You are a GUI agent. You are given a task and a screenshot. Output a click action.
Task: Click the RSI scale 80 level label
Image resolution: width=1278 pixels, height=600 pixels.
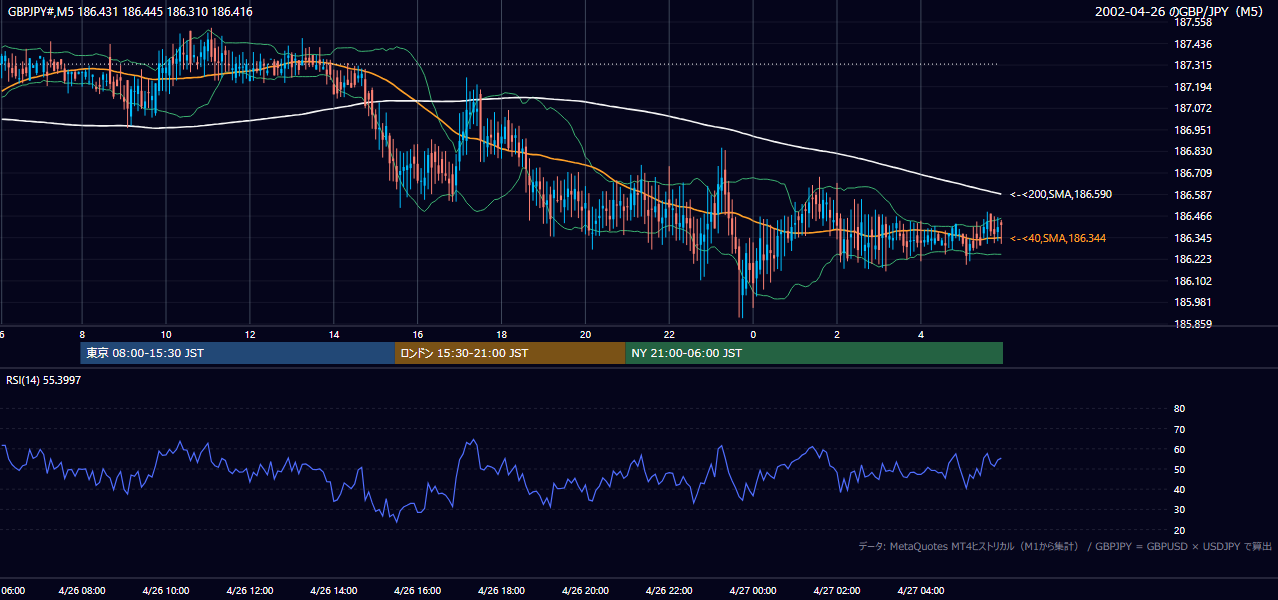1179,409
